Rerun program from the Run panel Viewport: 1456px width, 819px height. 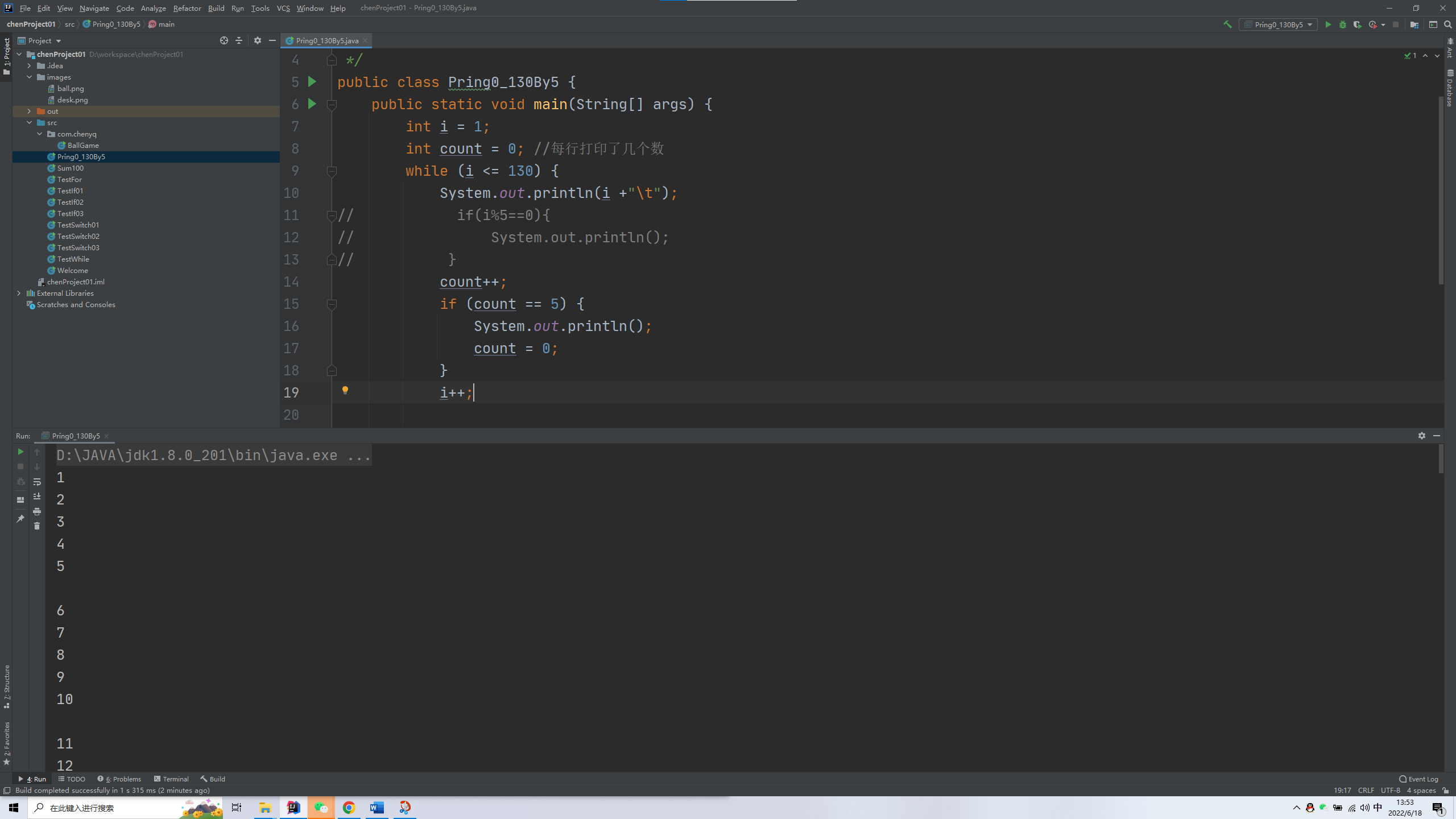point(20,452)
